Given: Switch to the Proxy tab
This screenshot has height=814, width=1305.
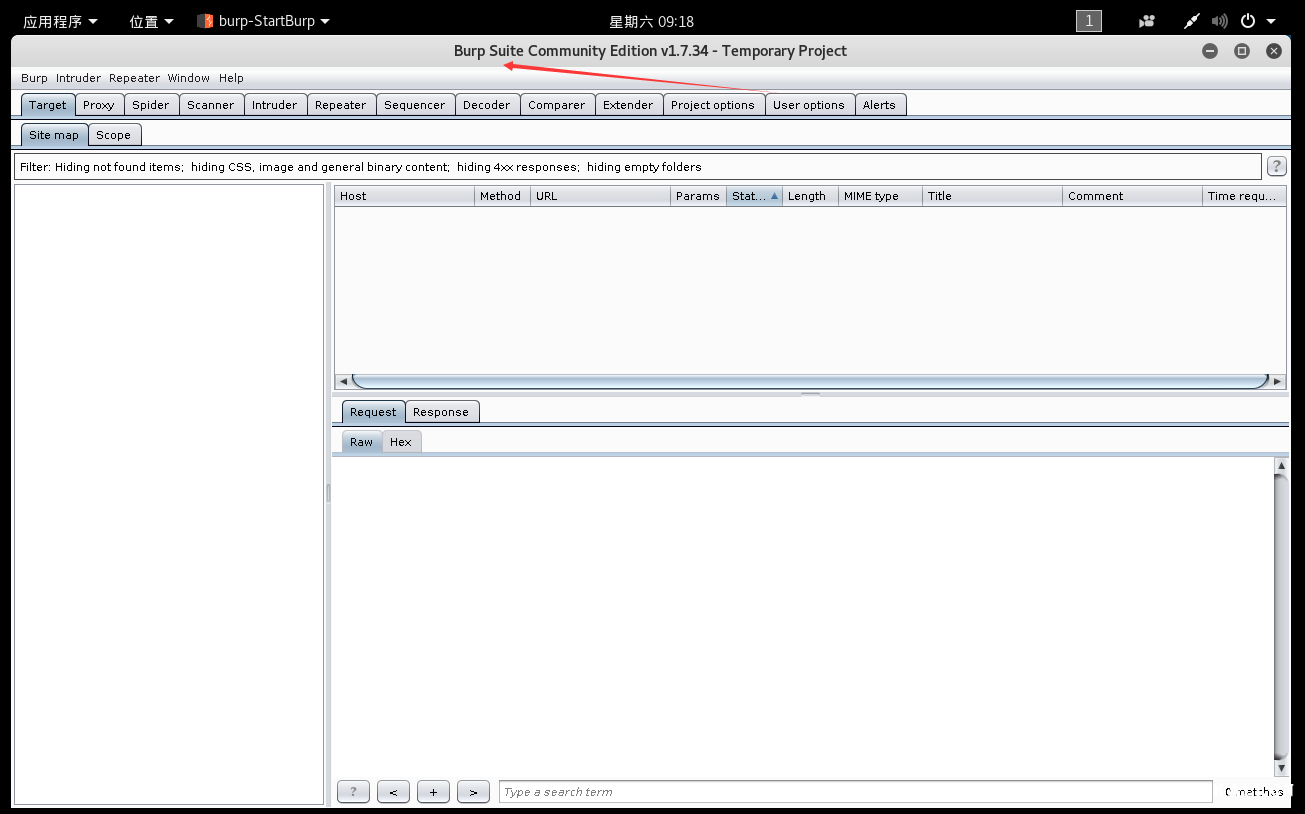Looking at the screenshot, I should tap(98, 104).
